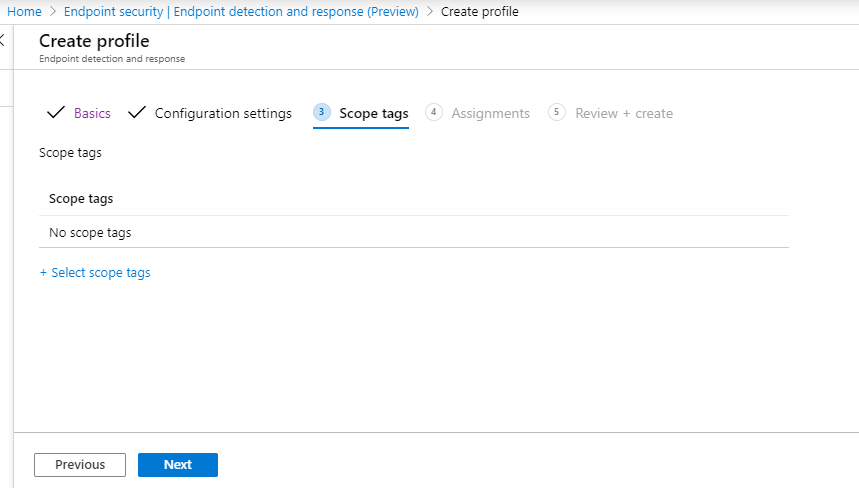Click the Scope tags column header
This screenshot has height=488, width=859.
81,199
